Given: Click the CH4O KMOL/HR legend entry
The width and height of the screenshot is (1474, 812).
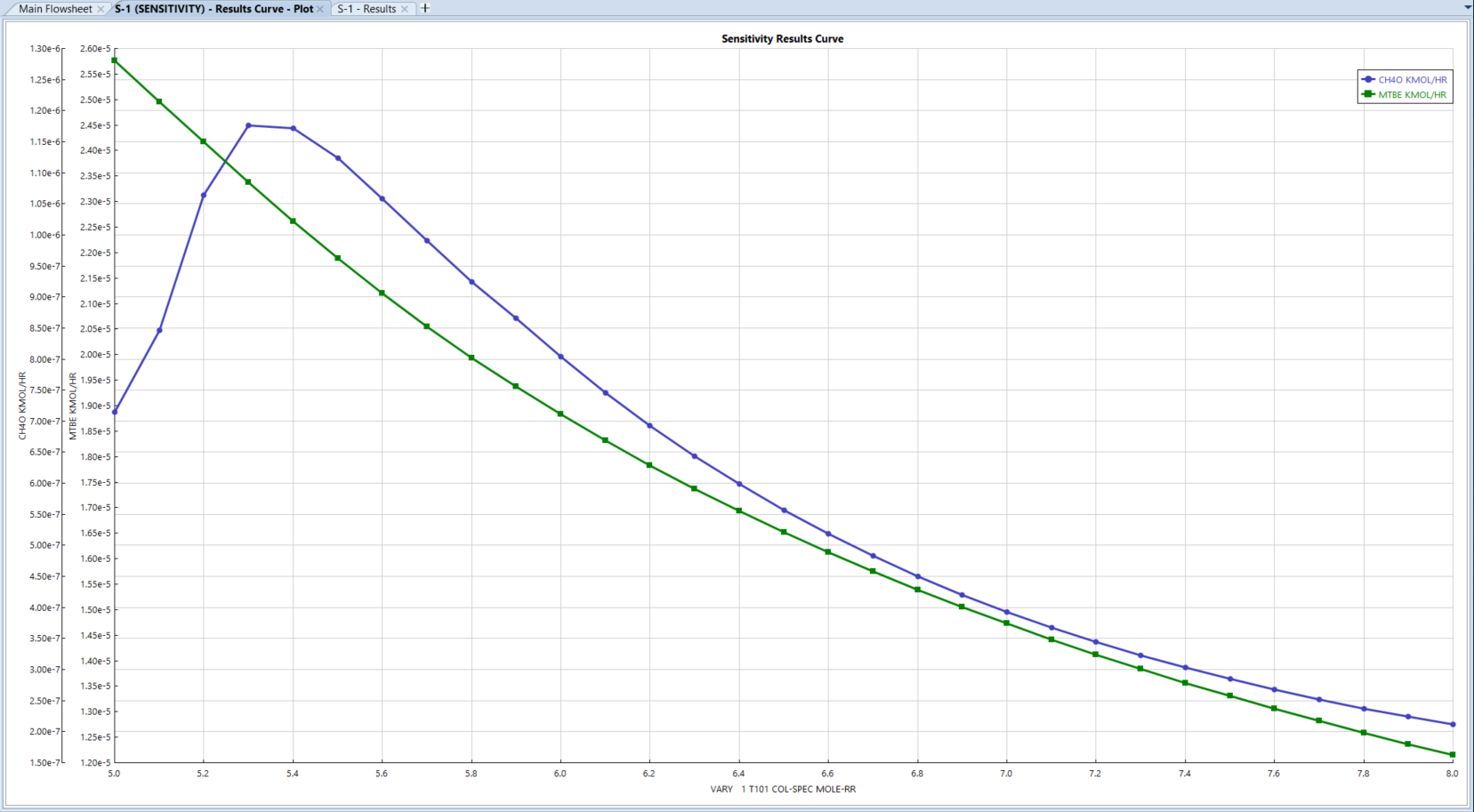Looking at the screenshot, I should coord(1412,80).
